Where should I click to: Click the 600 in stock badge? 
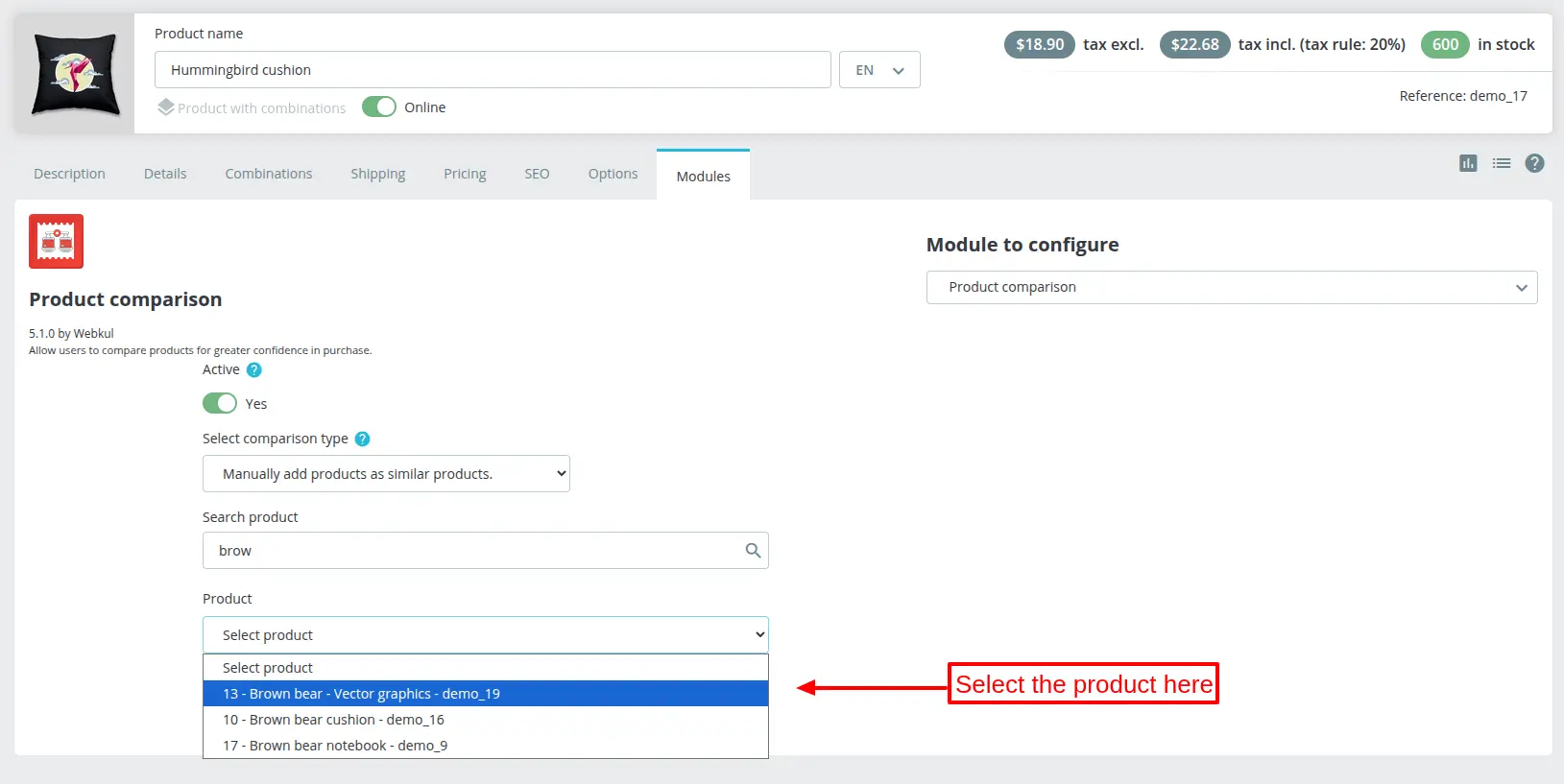click(1445, 44)
